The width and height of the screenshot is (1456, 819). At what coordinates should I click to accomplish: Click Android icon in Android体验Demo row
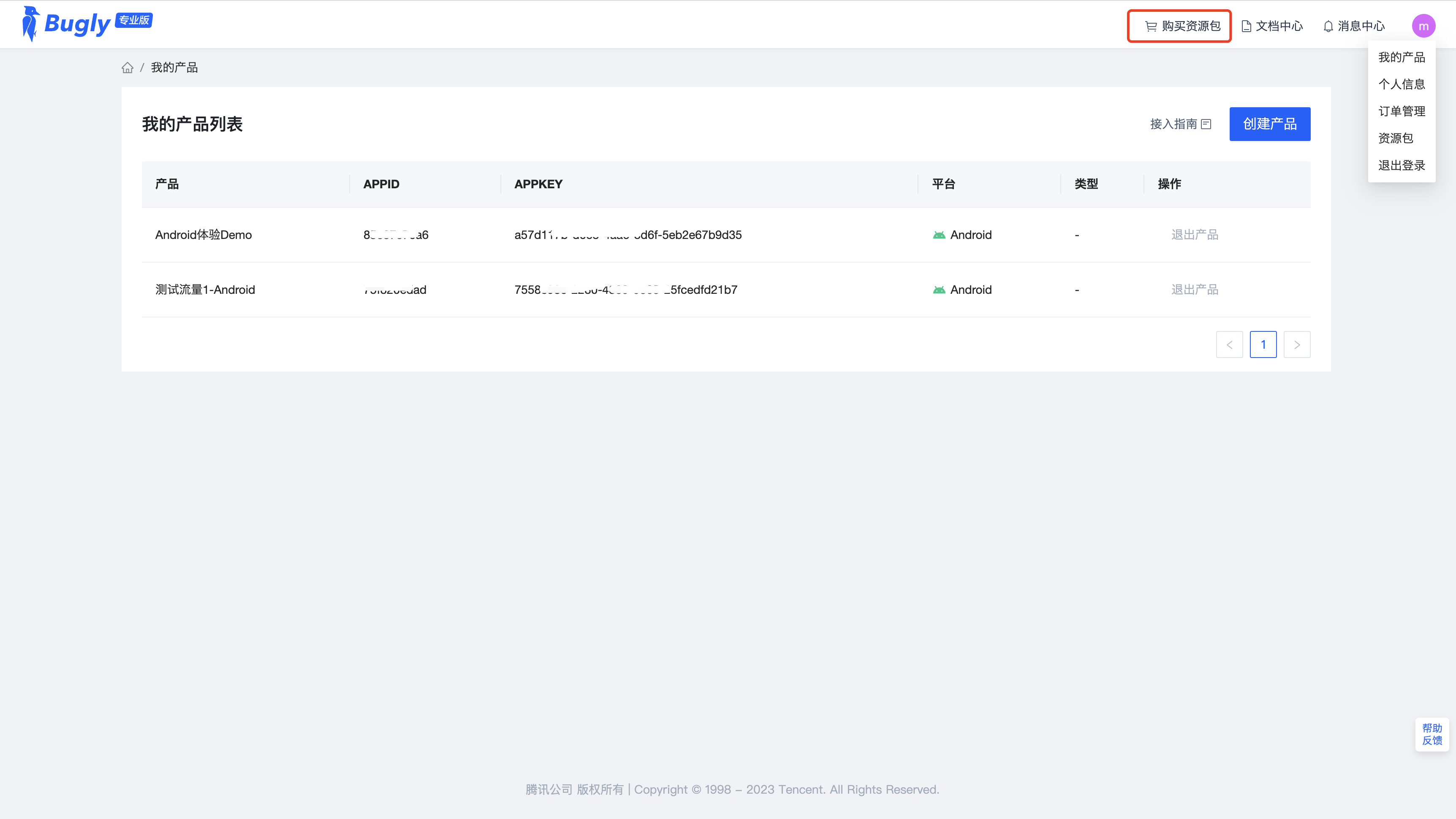939,235
